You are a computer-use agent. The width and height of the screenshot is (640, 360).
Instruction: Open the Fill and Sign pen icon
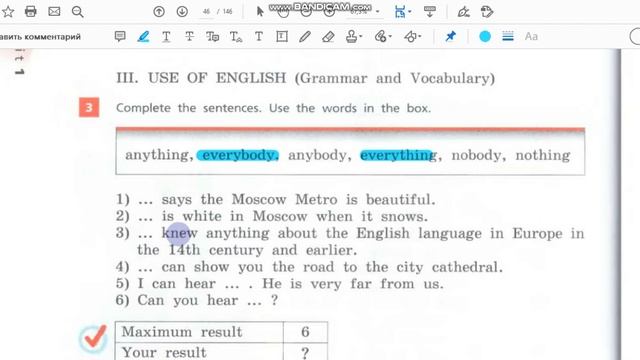464,12
